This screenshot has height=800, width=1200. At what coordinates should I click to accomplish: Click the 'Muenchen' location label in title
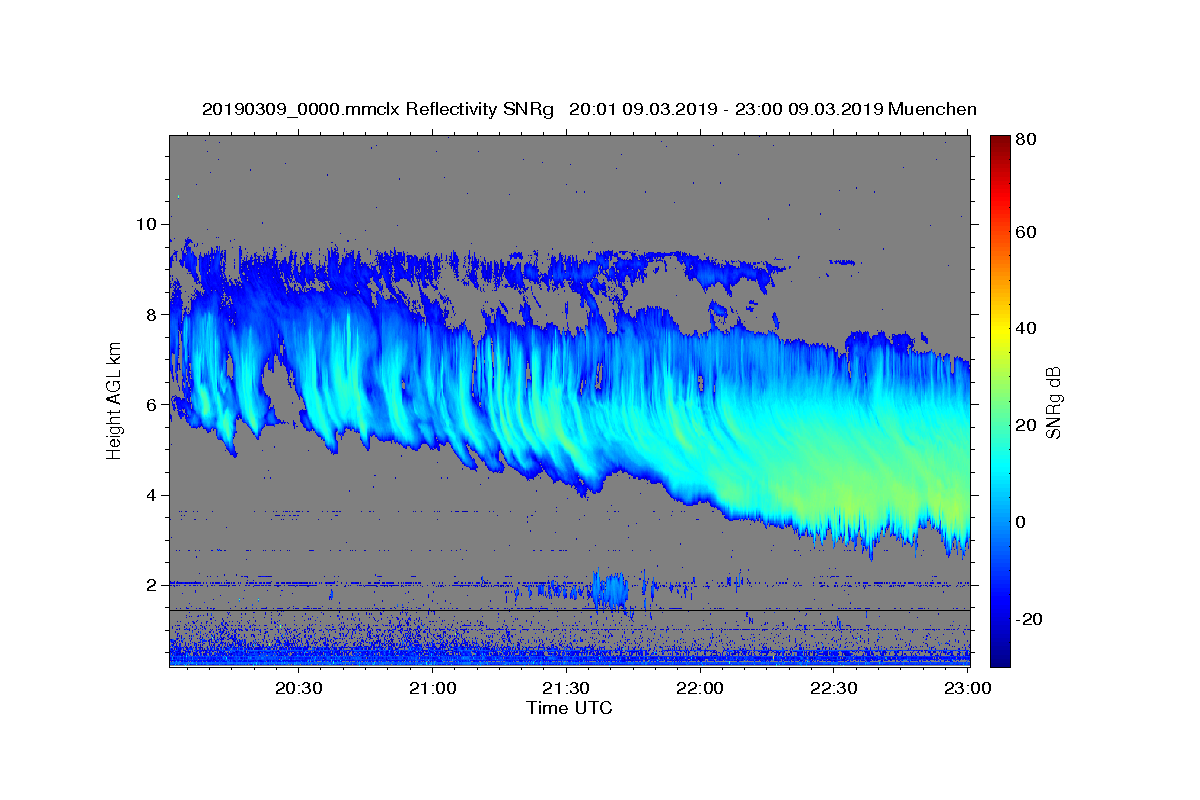[932, 109]
